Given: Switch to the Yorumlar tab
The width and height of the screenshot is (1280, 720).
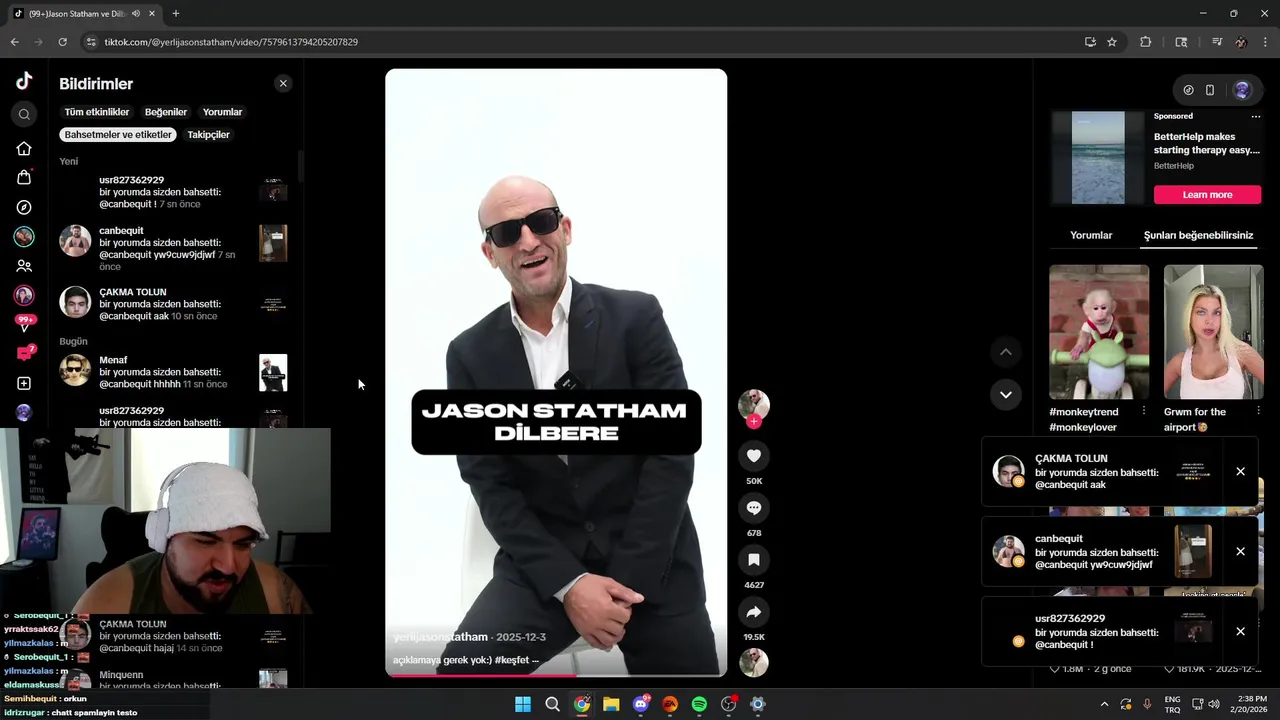Looking at the screenshot, I should tap(1091, 235).
